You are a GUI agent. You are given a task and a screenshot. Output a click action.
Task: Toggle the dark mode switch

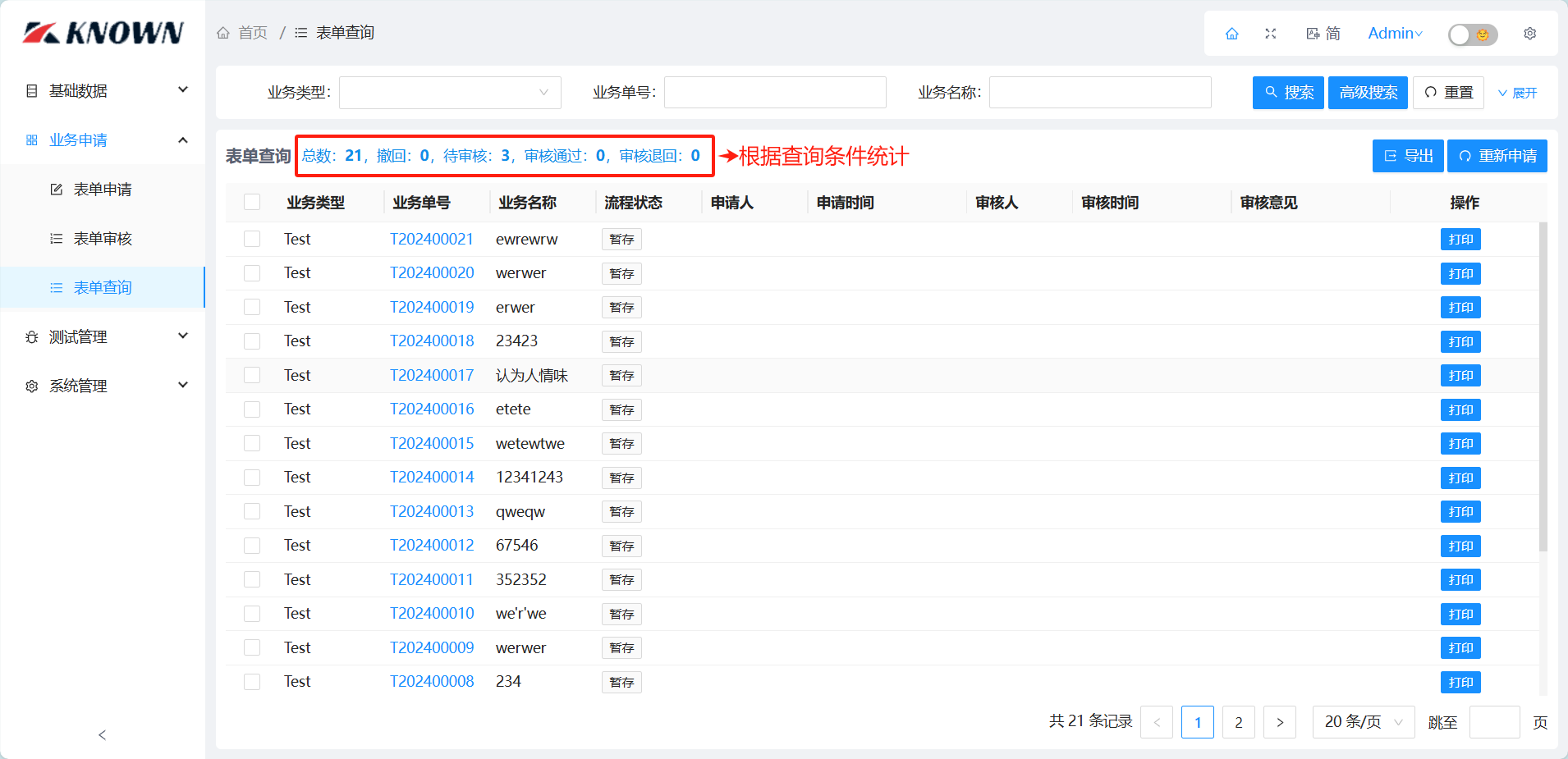pos(1473,34)
